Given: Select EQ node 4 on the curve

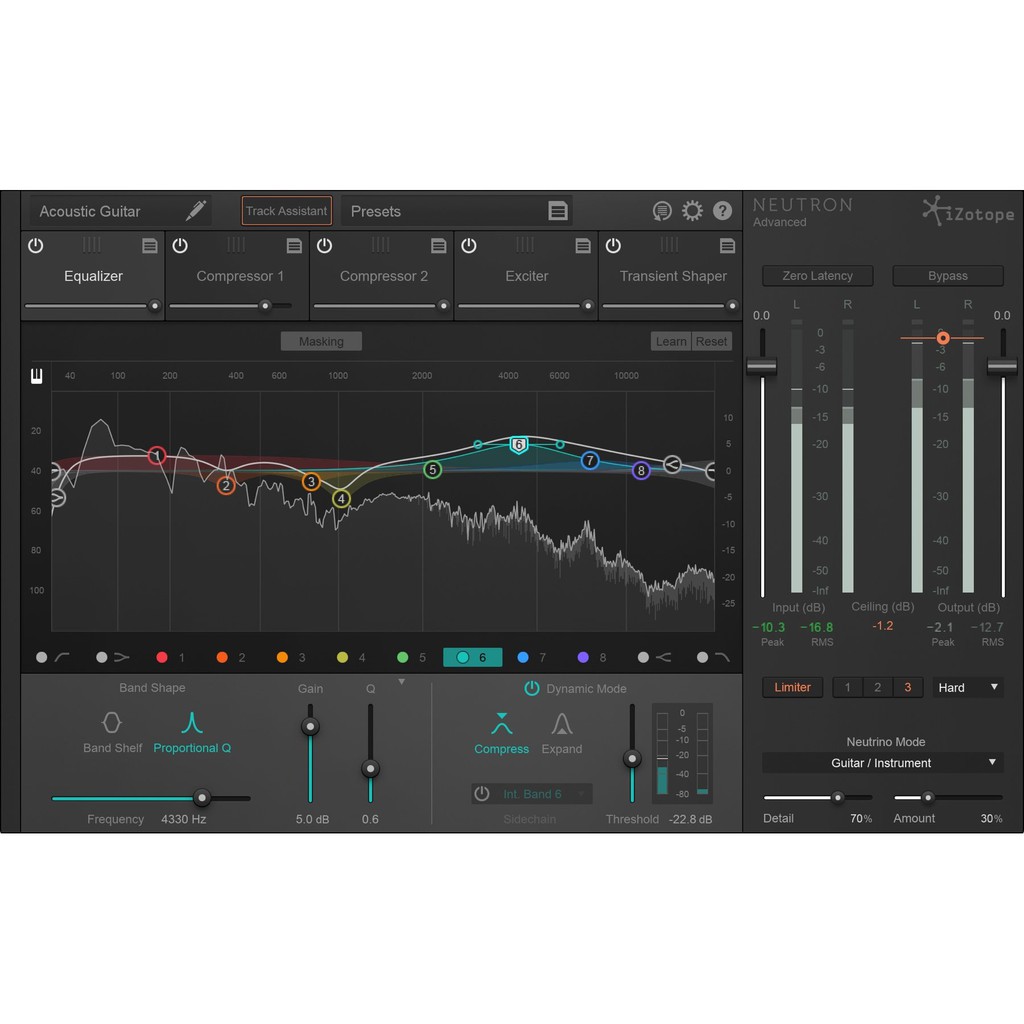Looking at the screenshot, I should point(341,499).
